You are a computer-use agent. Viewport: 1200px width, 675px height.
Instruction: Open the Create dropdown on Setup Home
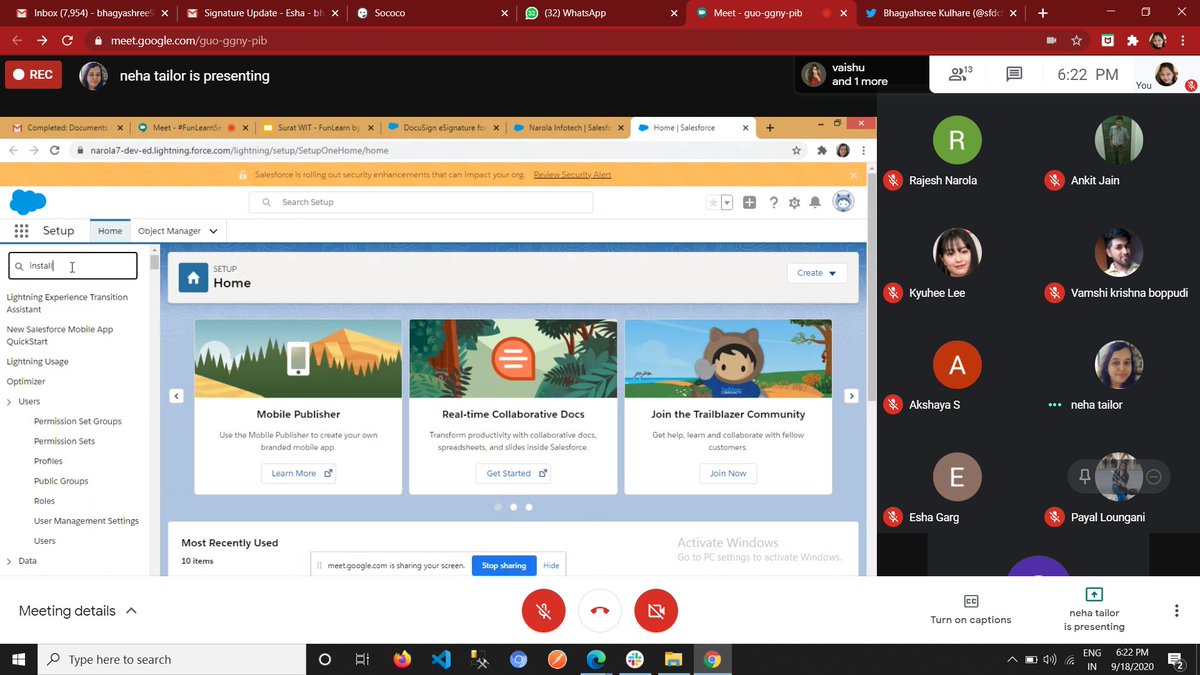click(x=816, y=272)
